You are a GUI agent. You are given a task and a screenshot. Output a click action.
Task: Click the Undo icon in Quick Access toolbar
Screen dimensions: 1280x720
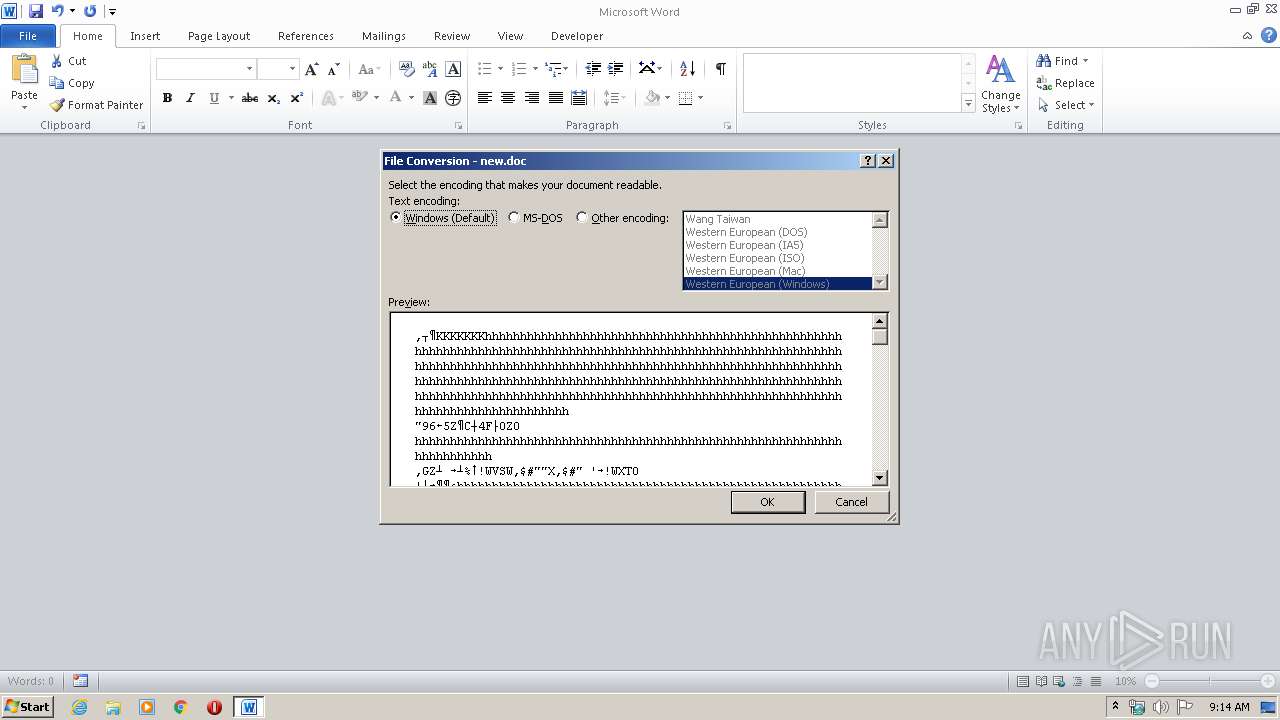point(58,11)
